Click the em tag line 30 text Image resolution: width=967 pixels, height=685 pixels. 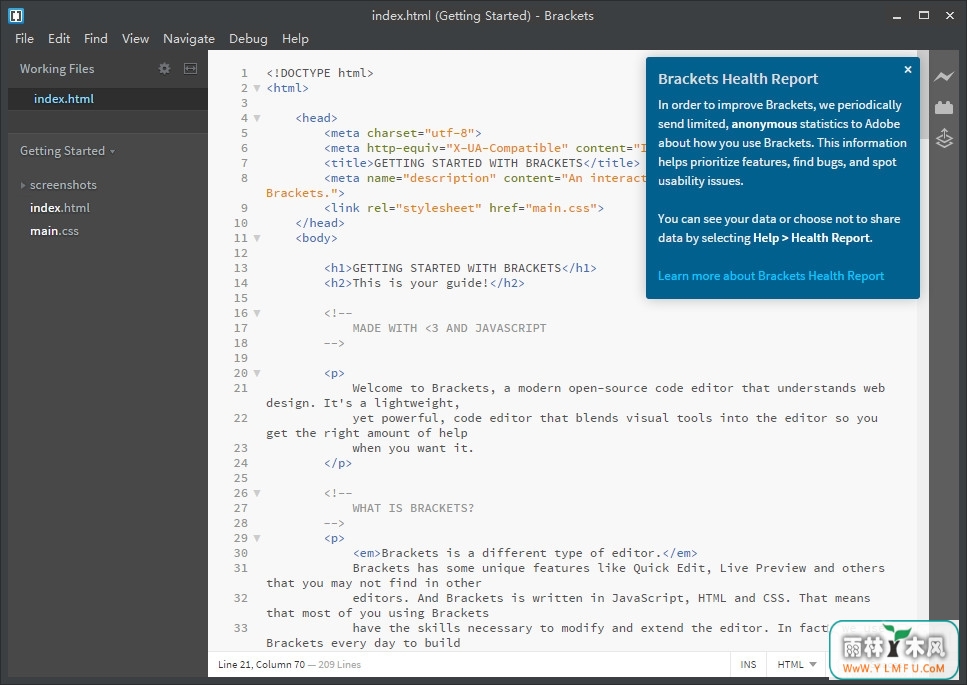(x=525, y=553)
